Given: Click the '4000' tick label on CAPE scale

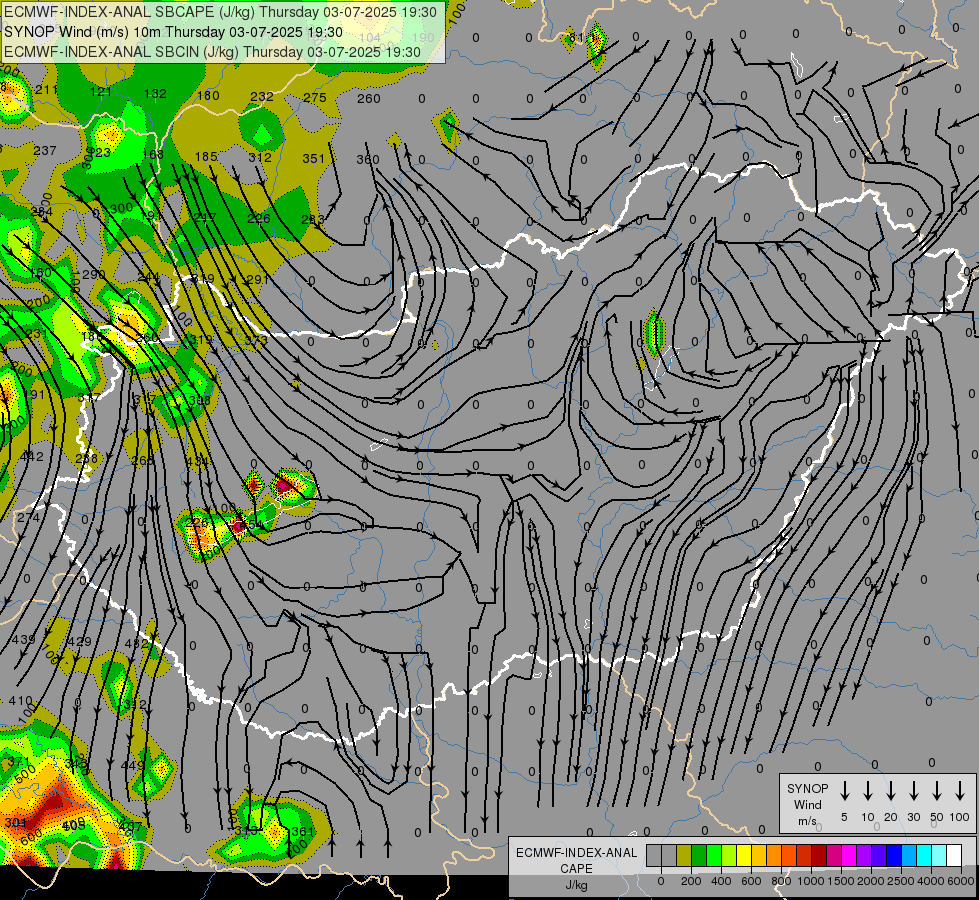Looking at the screenshot, I should click(x=932, y=881).
